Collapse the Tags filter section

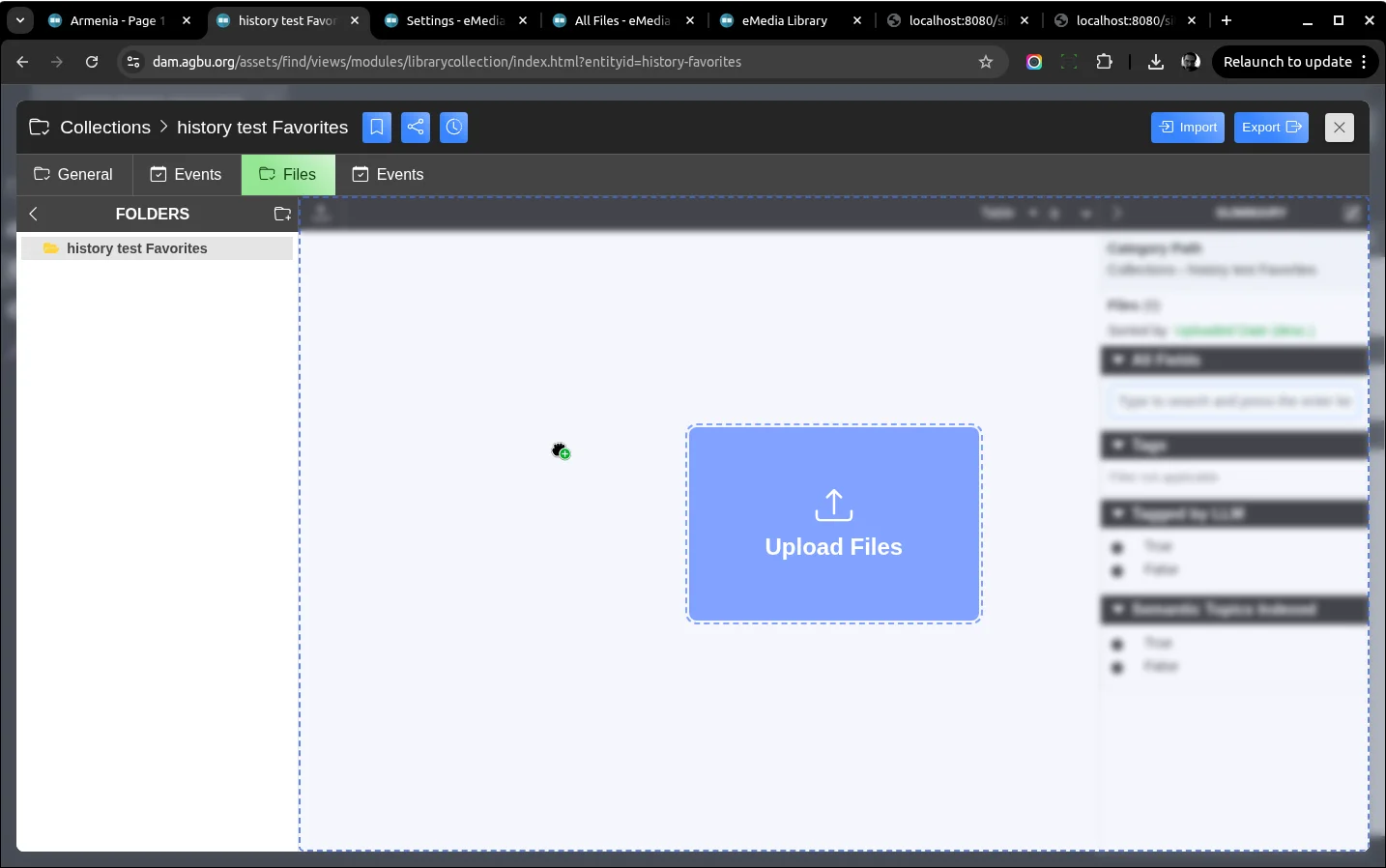click(1118, 445)
